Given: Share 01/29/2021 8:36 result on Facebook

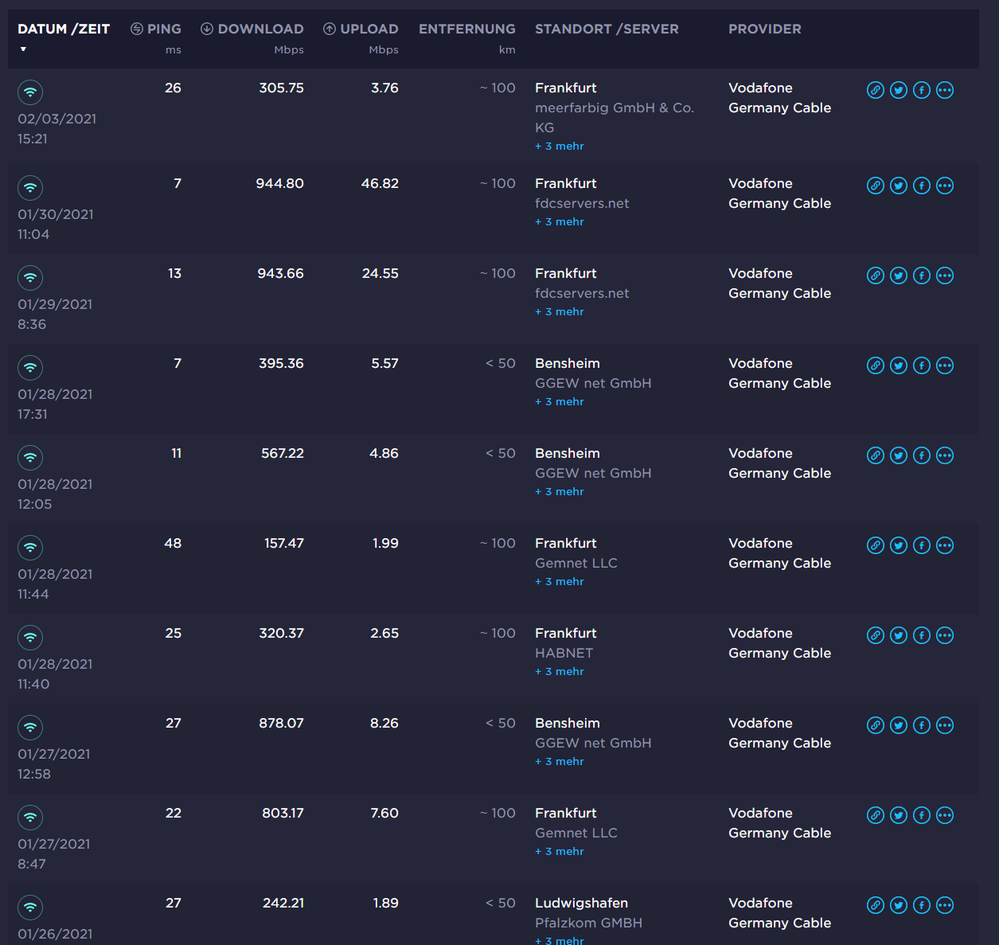Looking at the screenshot, I should point(921,275).
